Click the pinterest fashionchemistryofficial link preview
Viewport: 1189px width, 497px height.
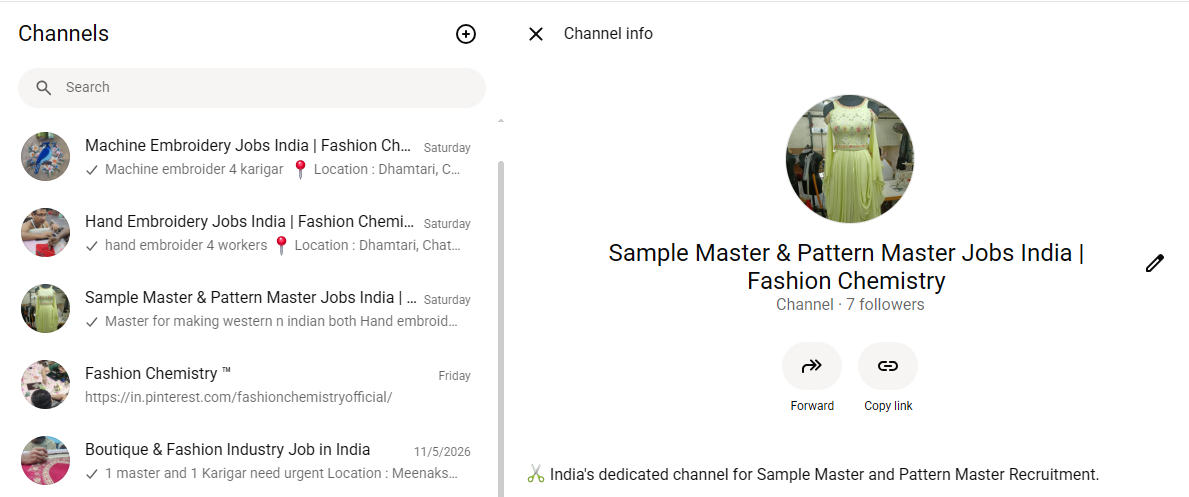click(238, 397)
